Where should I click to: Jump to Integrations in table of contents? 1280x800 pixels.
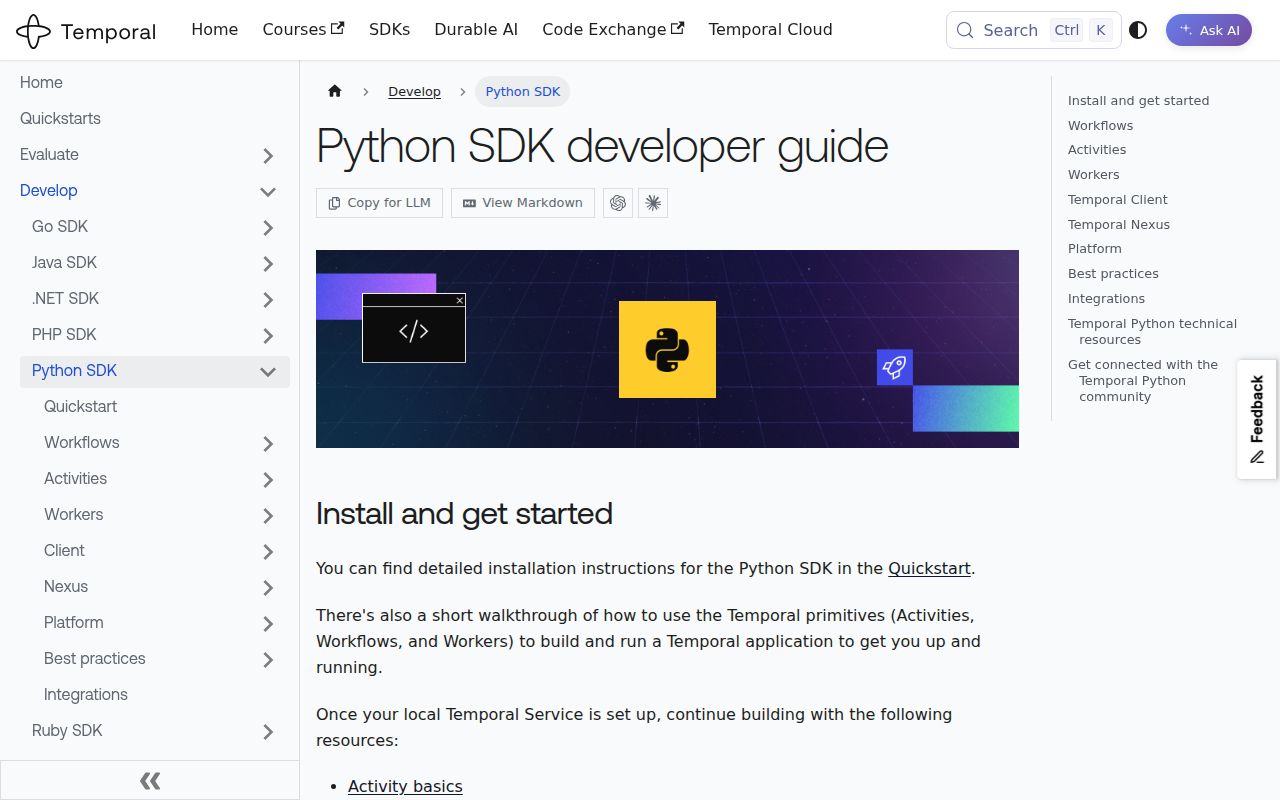pos(1106,298)
